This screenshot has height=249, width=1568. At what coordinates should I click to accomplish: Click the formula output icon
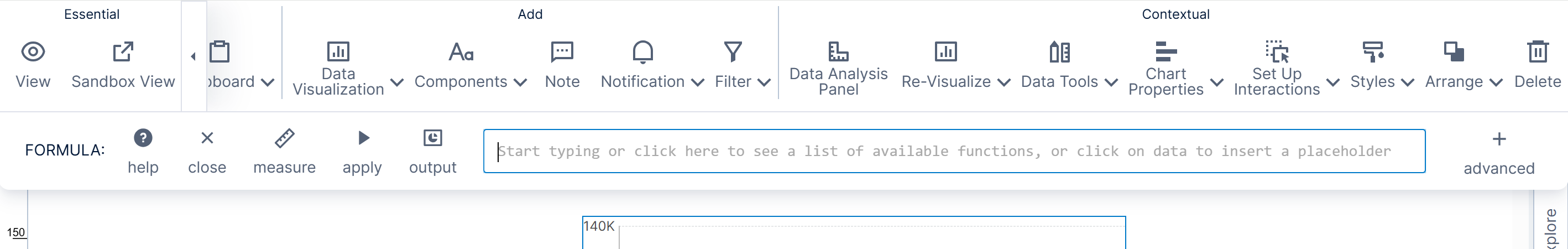click(x=433, y=139)
